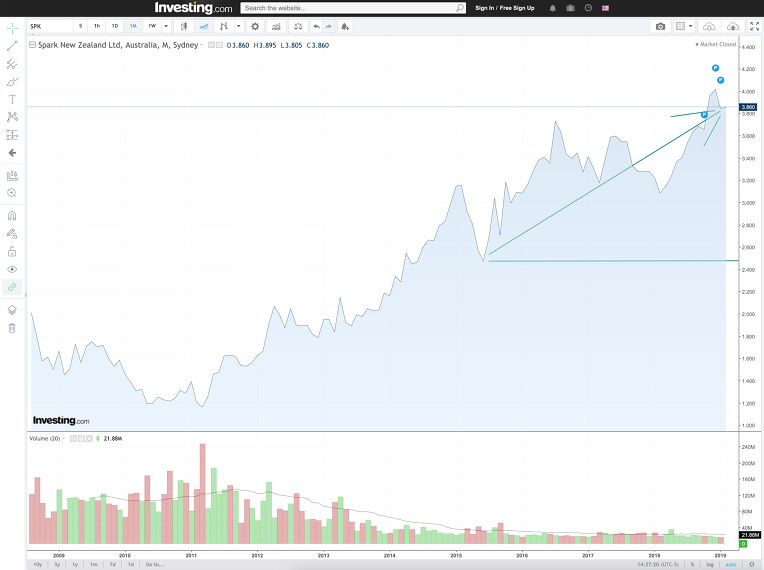Toggle auto scale
The height and width of the screenshot is (570, 764).
point(731,564)
